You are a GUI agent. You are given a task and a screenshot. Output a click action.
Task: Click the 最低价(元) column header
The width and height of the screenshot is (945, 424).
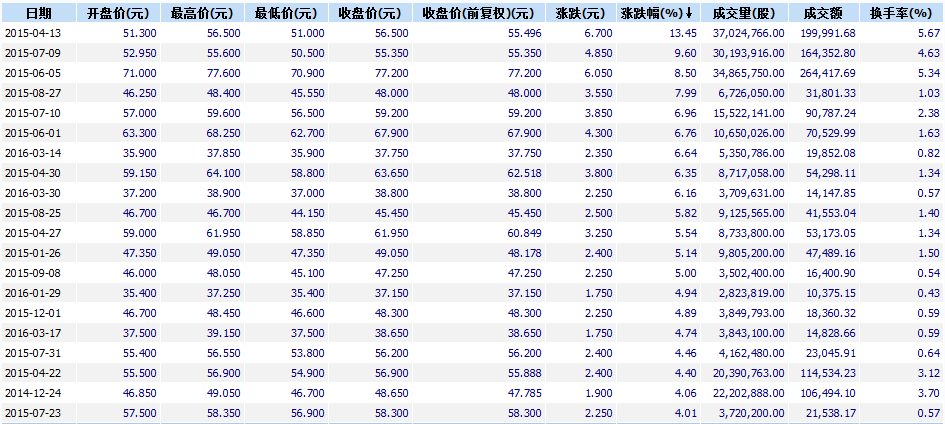[x=285, y=13]
